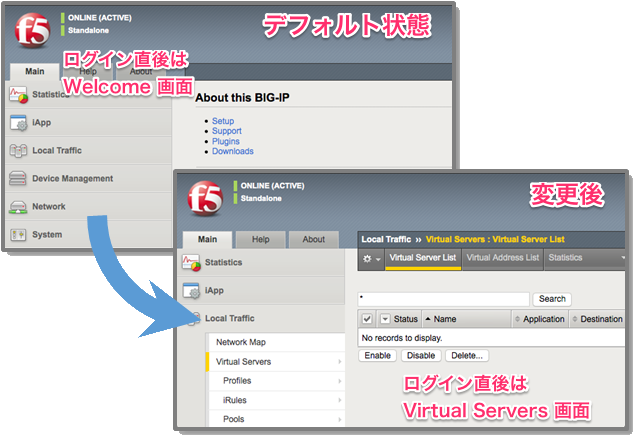Open Statistics section label in changed window

point(223,262)
